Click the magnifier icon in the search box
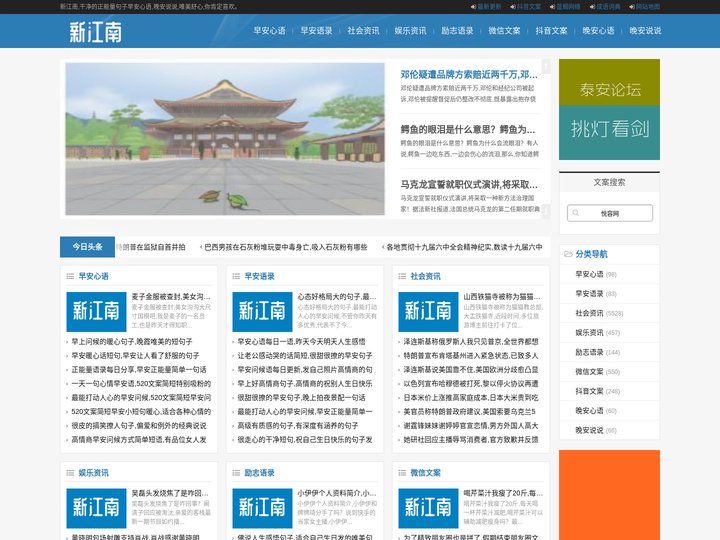 [576, 213]
